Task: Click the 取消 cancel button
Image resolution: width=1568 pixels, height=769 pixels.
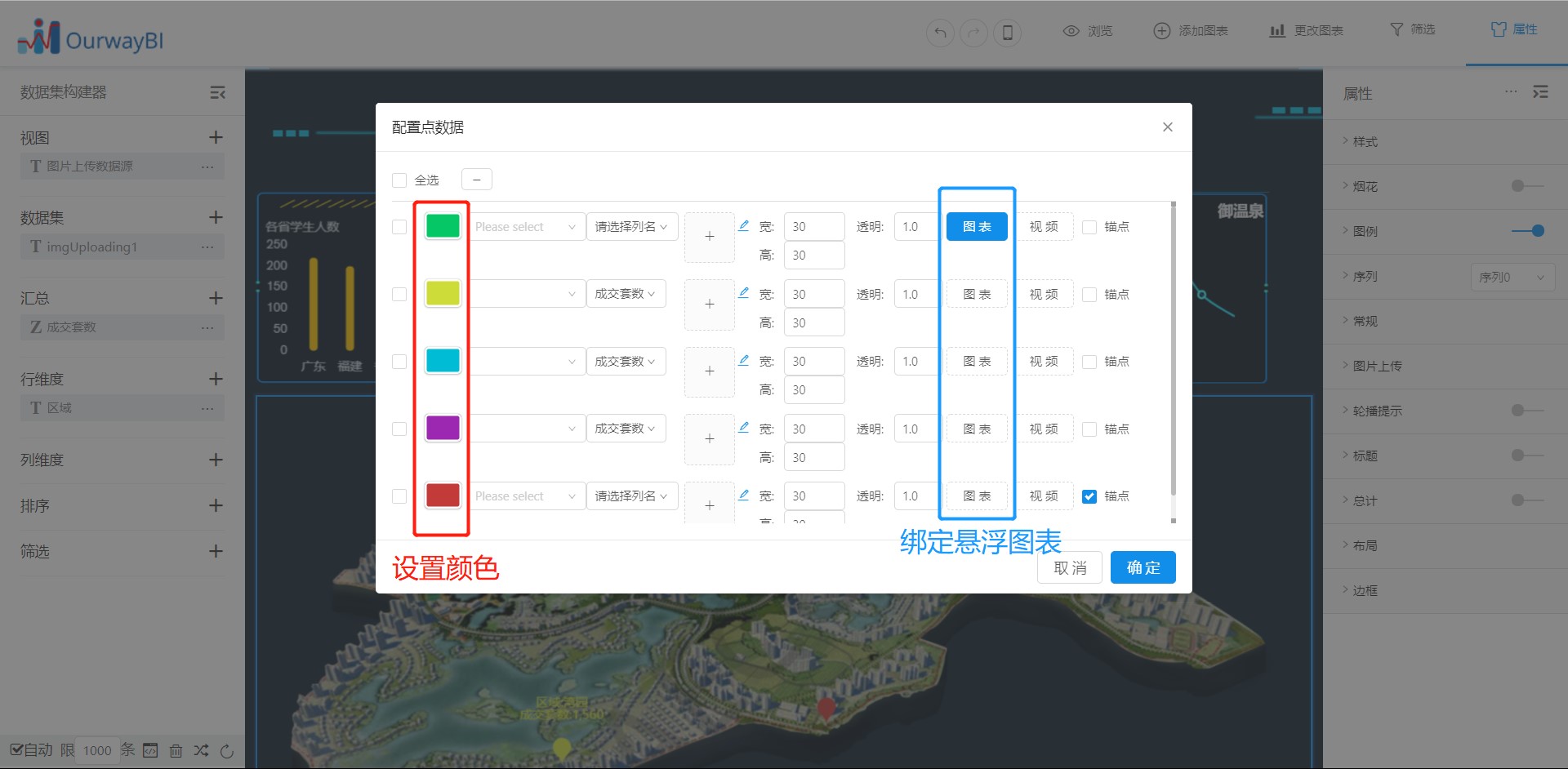Action: (x=1069, y=567)
